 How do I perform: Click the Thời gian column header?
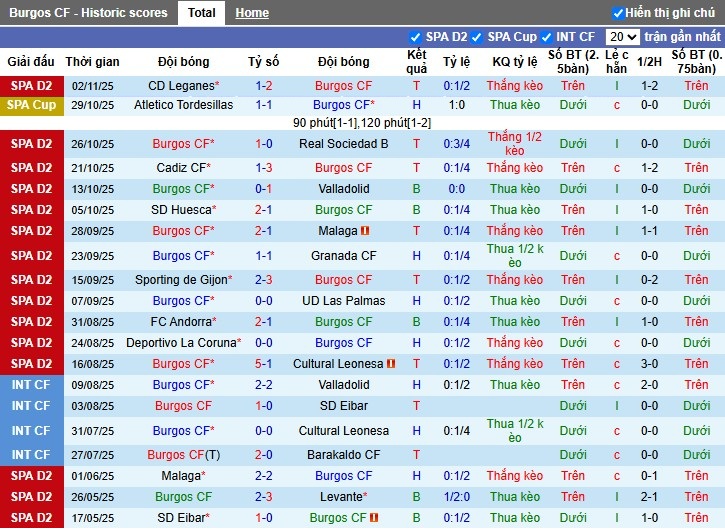click(92, 62)
